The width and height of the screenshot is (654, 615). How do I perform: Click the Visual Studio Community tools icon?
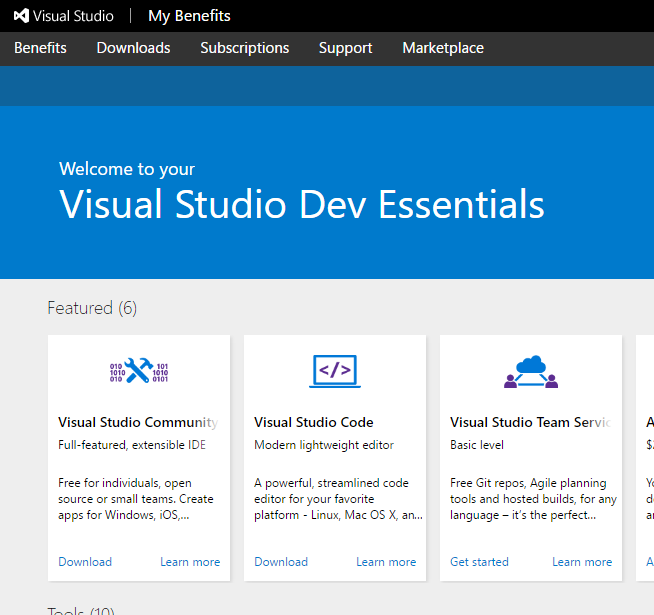(x=139, y=371)
